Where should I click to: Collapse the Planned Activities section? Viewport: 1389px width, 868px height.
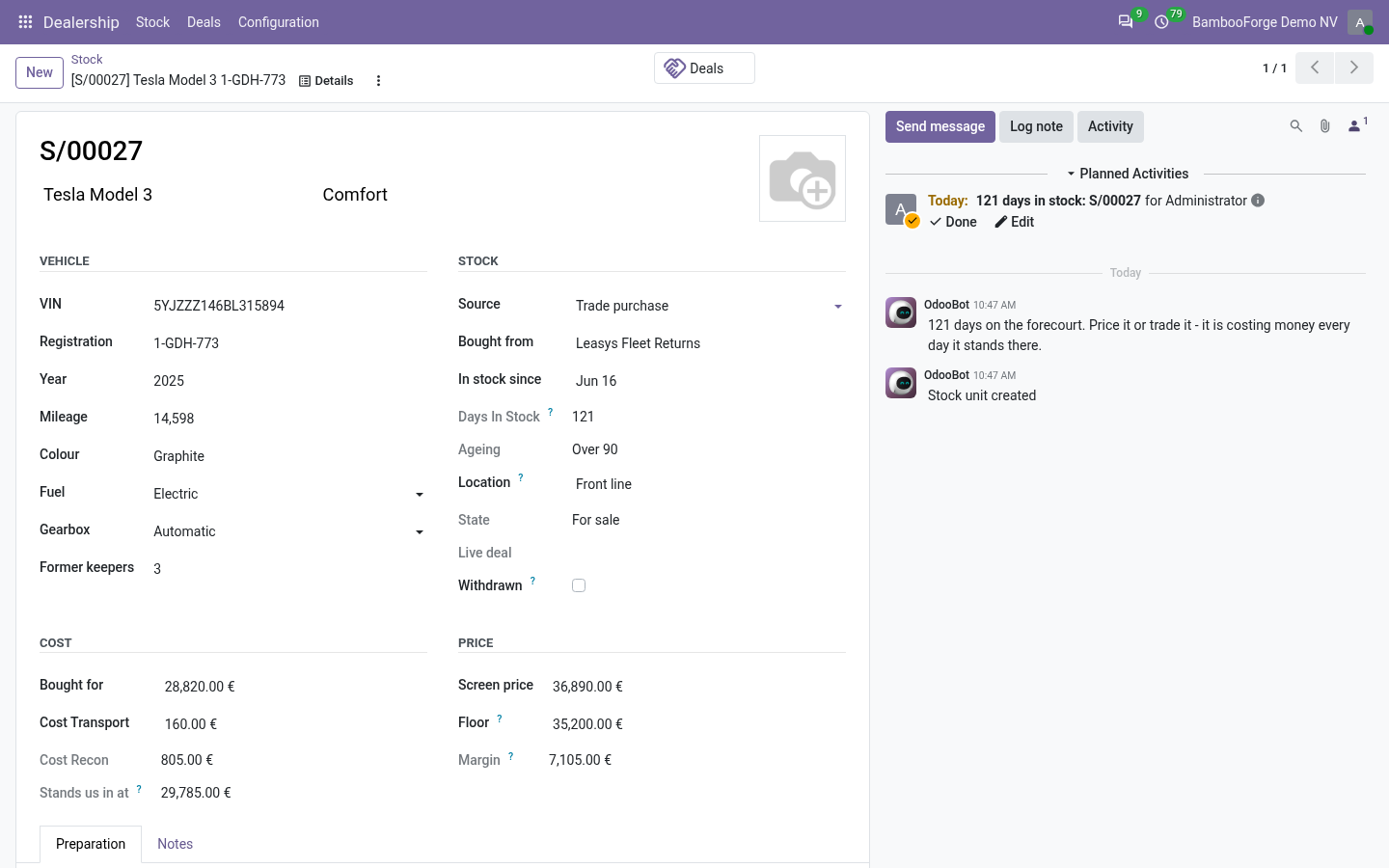point(1127,174)
